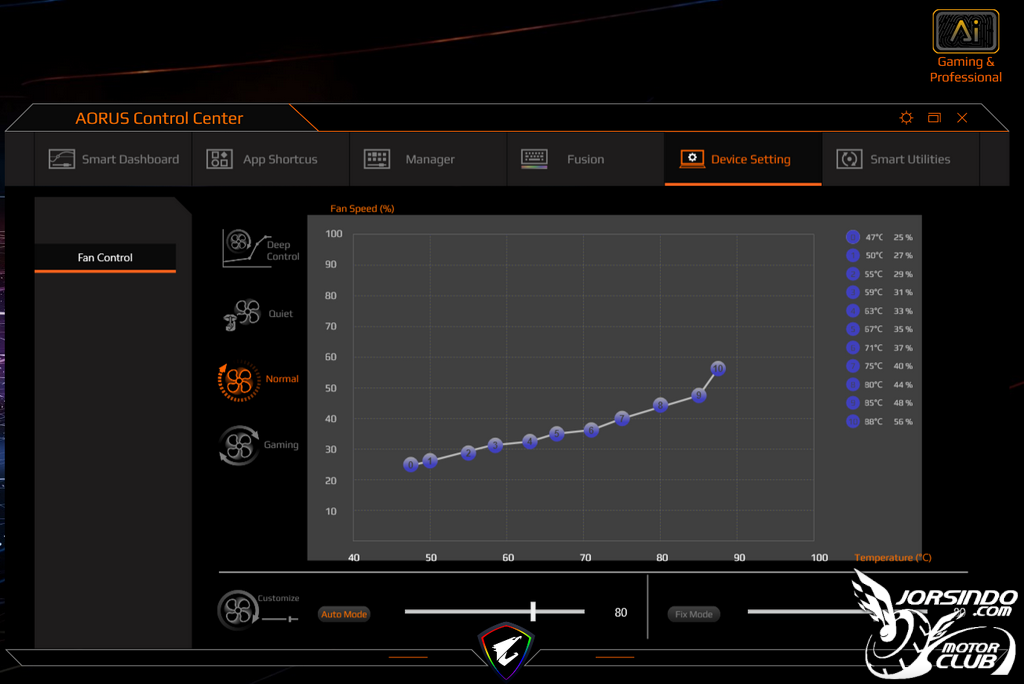Select the Gaming fan mode icon
This screenshot has width=1024, height=684.
tap(239, 446)
